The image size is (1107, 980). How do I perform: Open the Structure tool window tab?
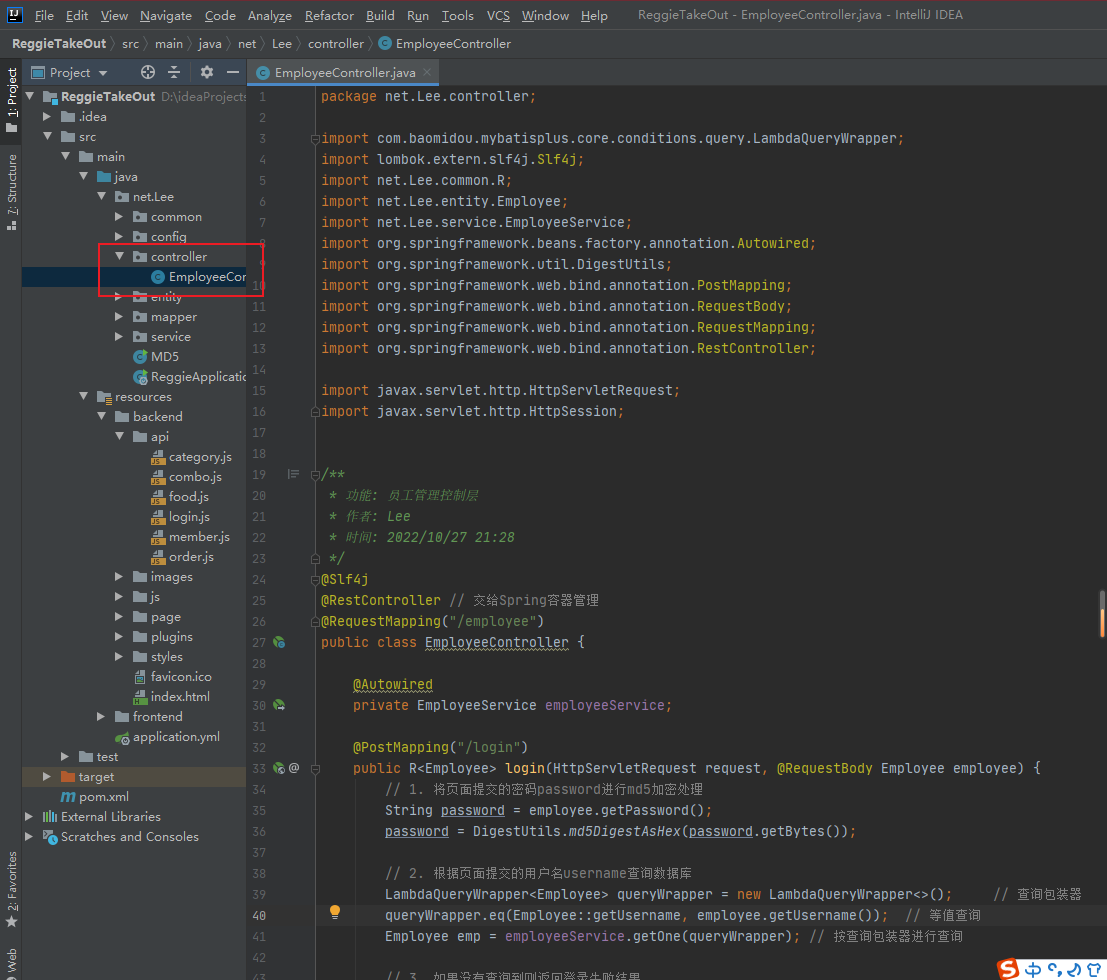point(11,192)
